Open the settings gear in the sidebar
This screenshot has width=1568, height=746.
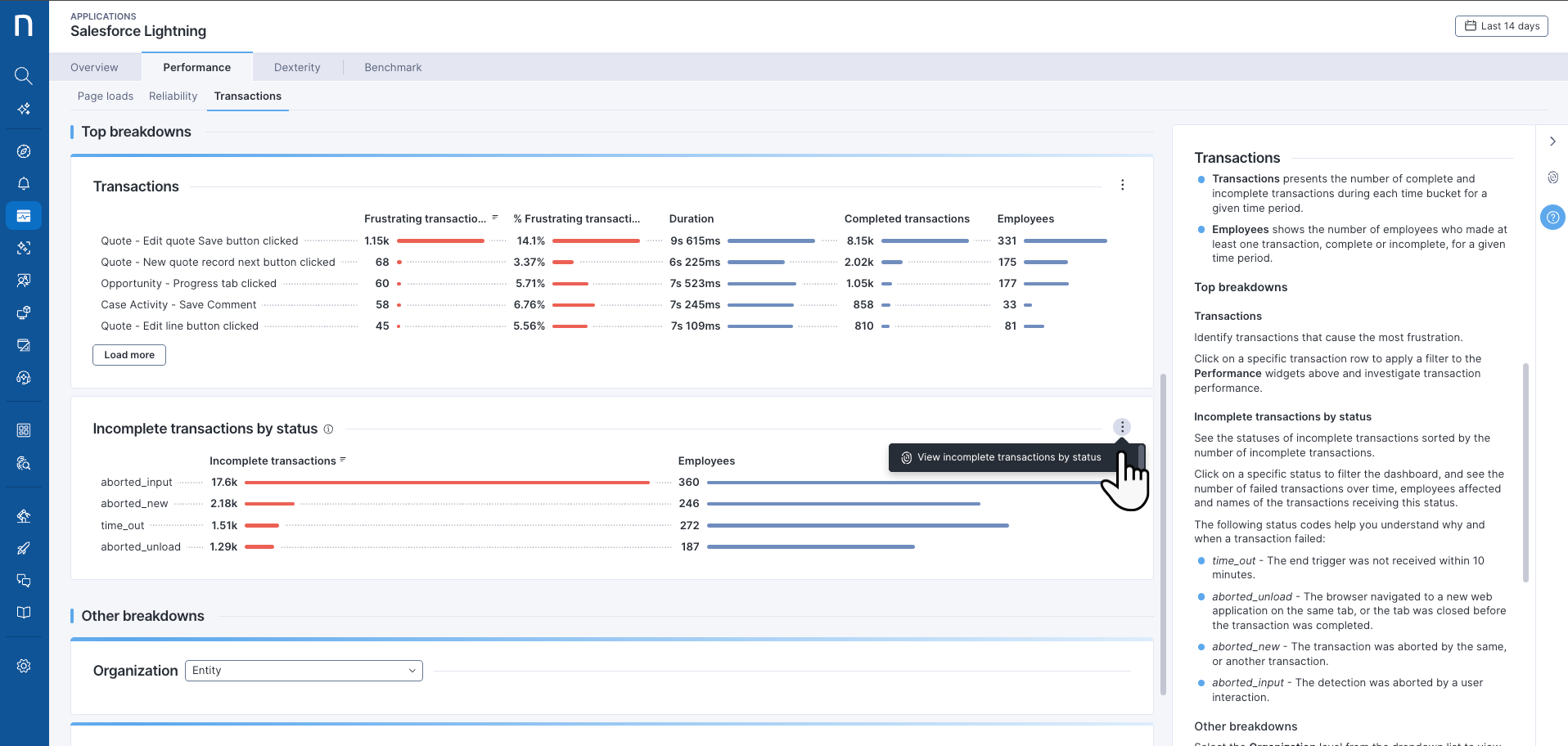24,666
